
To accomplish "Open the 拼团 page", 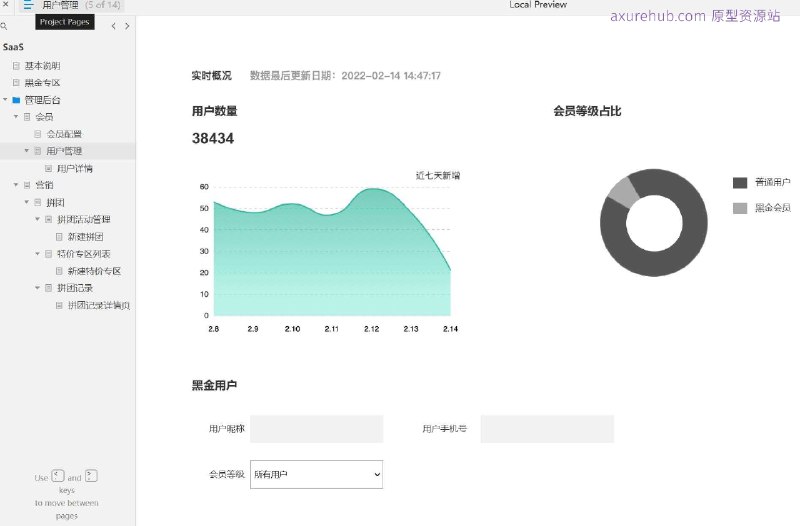I will coord(56,203).
